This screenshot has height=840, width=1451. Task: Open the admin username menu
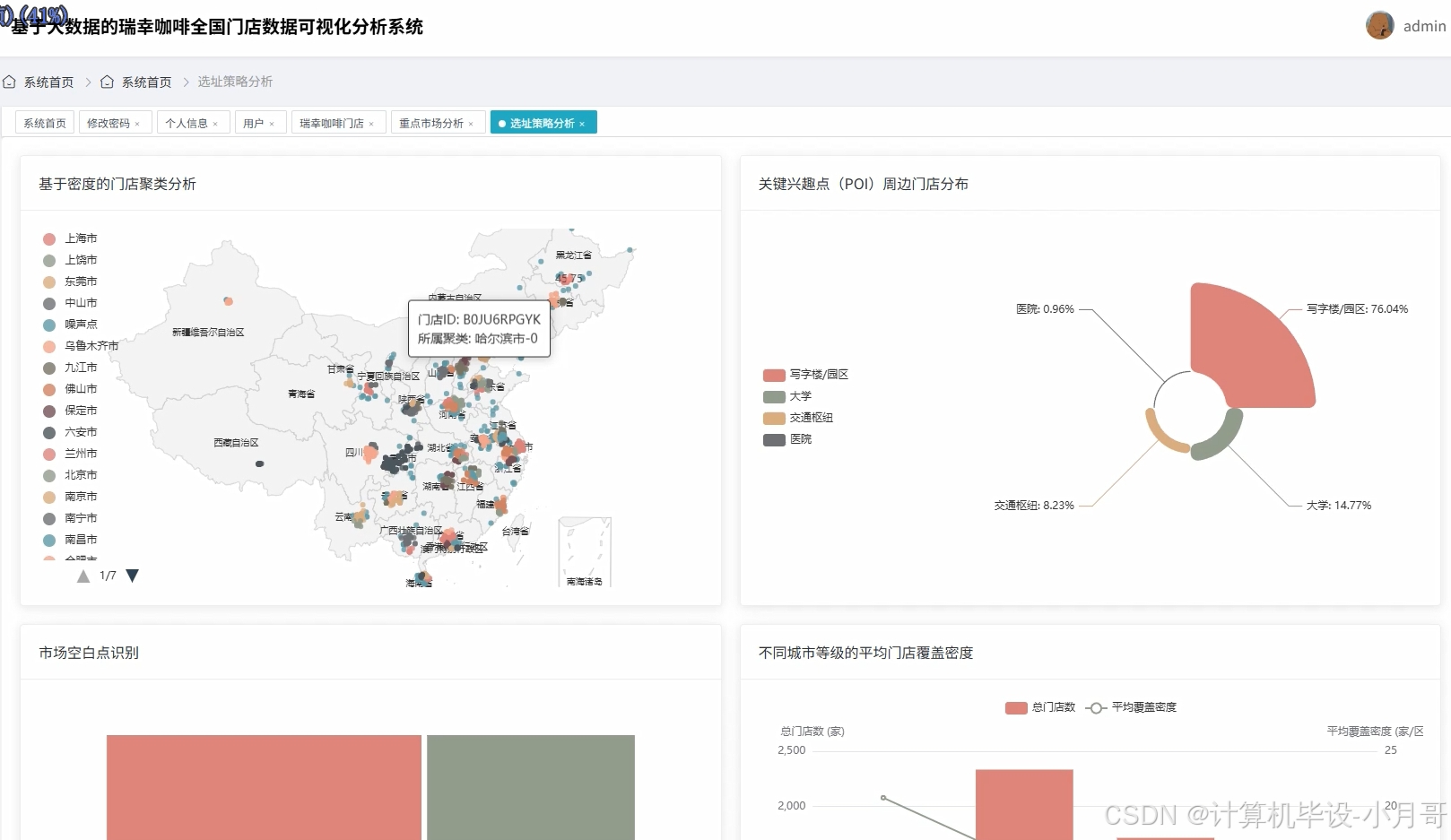pos(1424,26)
